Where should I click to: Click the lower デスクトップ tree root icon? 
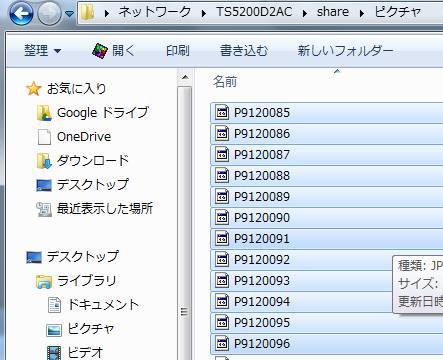[34, 257]
